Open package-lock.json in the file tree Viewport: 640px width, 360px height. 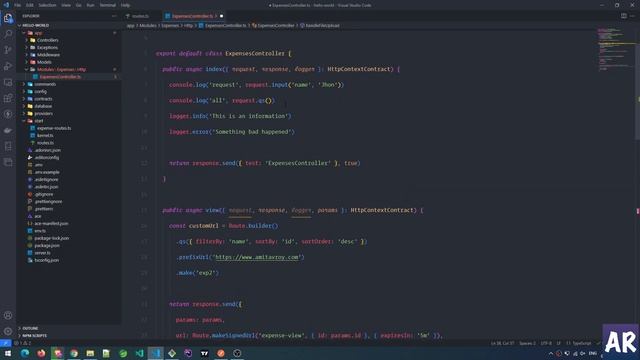[69, 238]
